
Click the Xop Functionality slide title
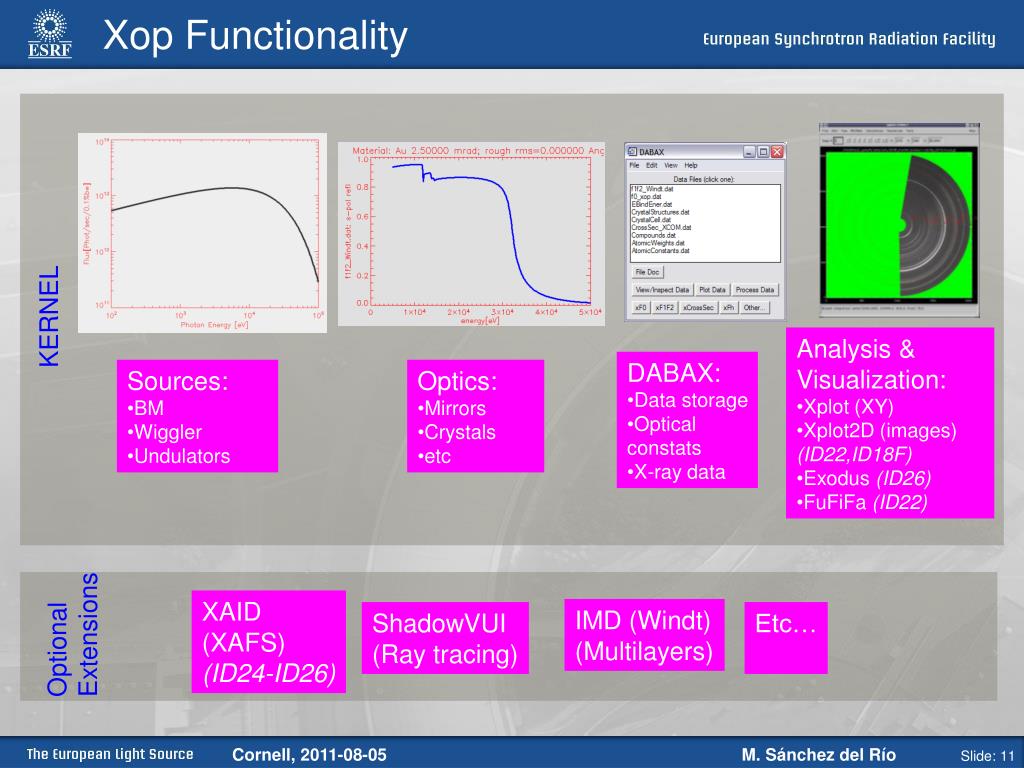[255, 35]
